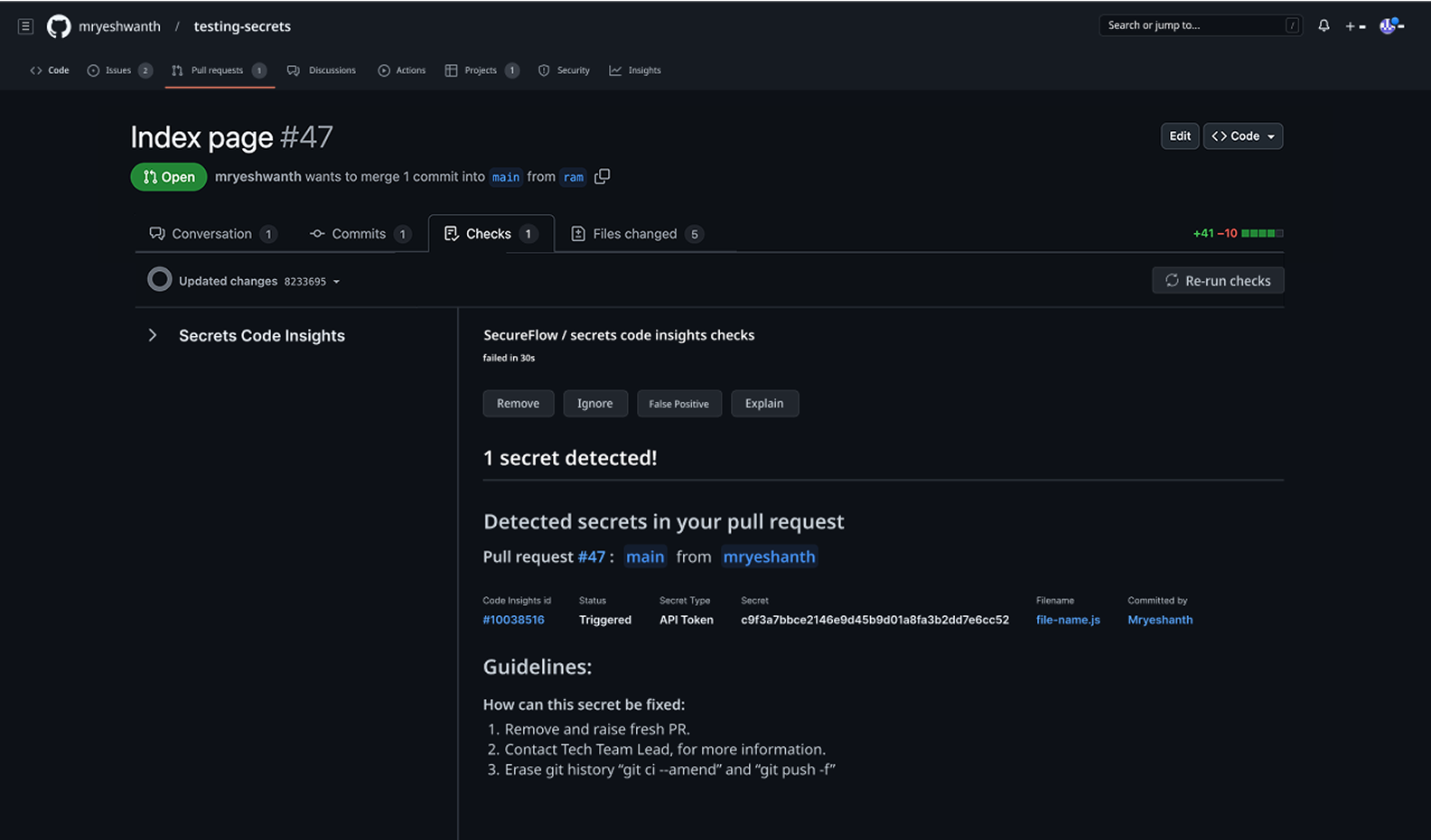
Task: Open pull request #47 link
Action: point(592,557)
